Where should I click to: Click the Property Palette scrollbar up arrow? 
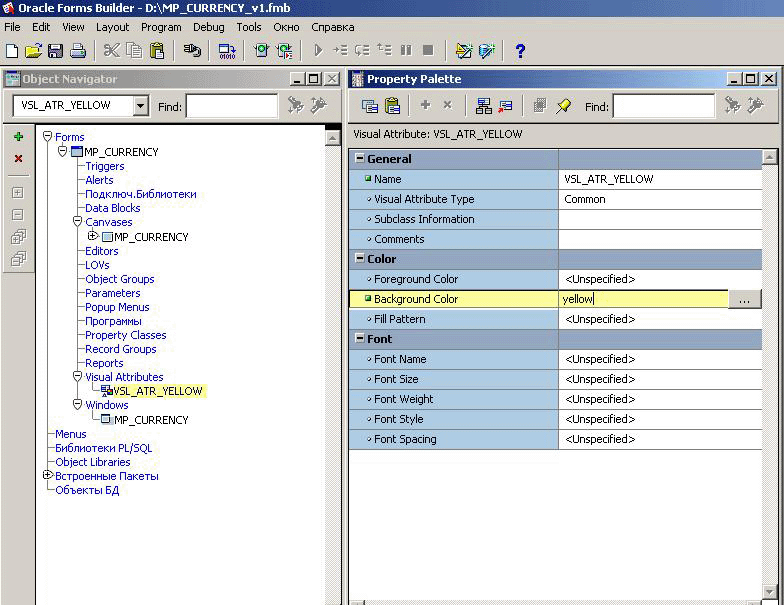[x=770, y=157]
